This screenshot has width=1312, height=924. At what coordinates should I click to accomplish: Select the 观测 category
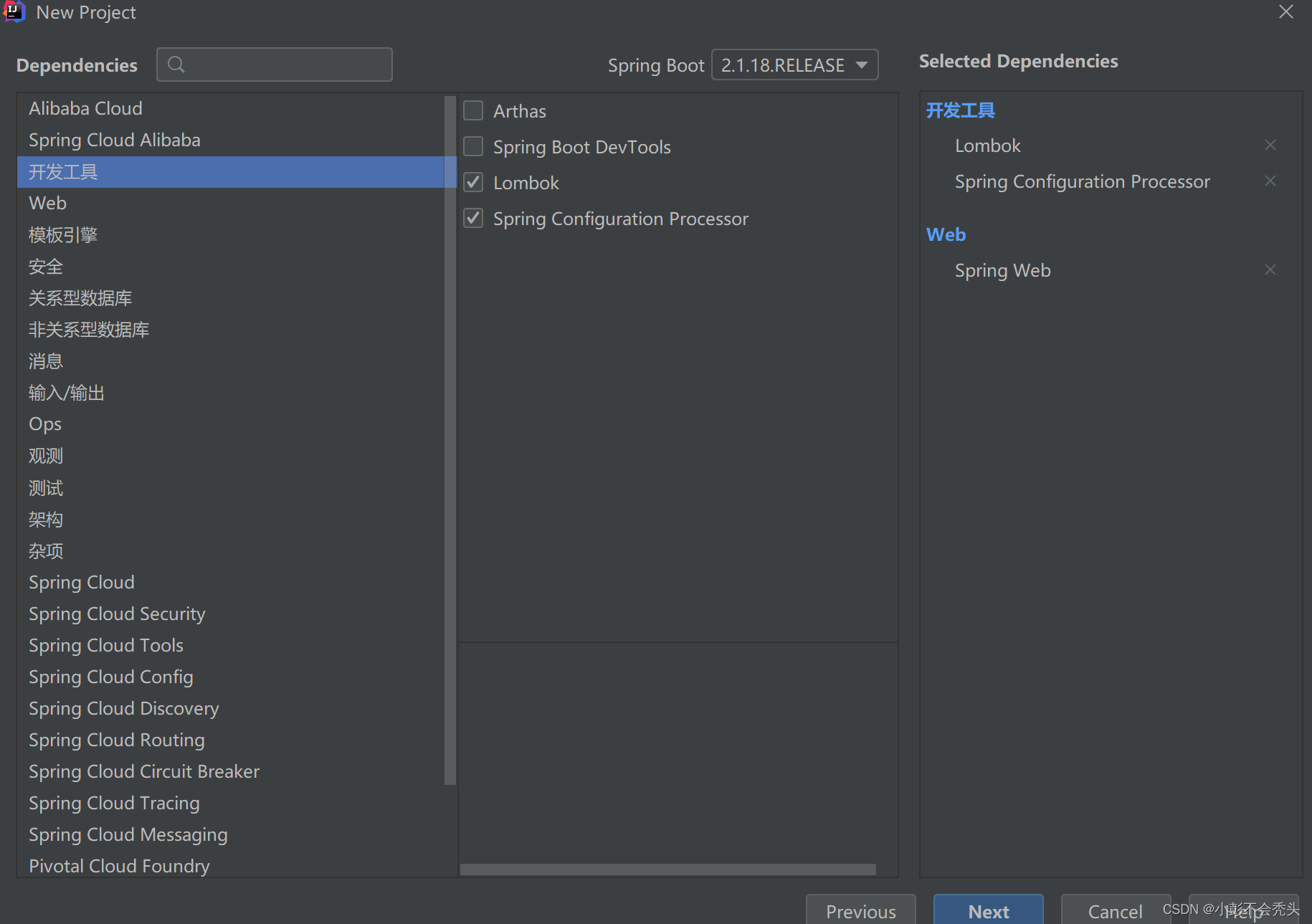(231, 456)
